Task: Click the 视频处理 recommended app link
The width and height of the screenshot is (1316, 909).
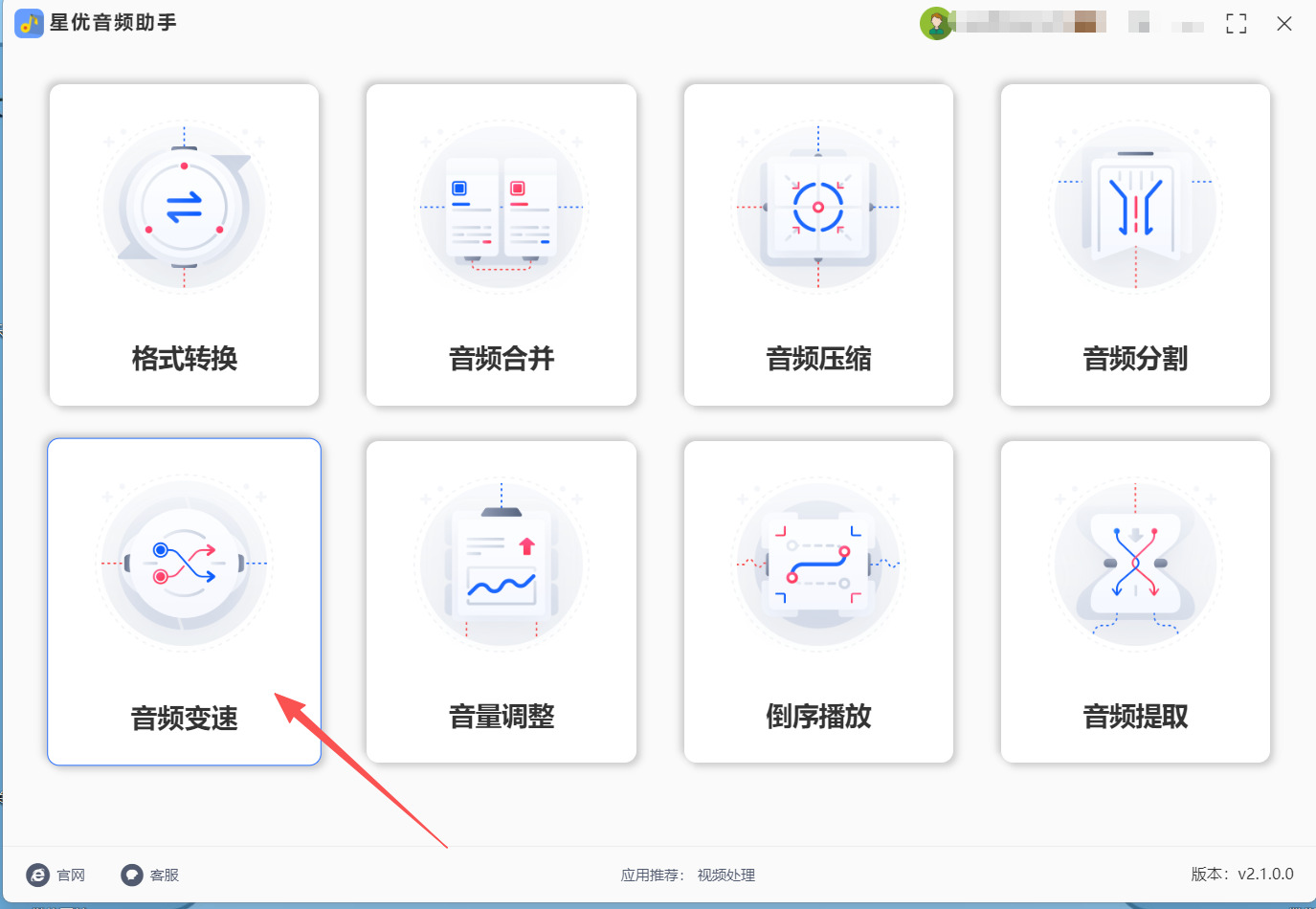Action: coord(725,875)
